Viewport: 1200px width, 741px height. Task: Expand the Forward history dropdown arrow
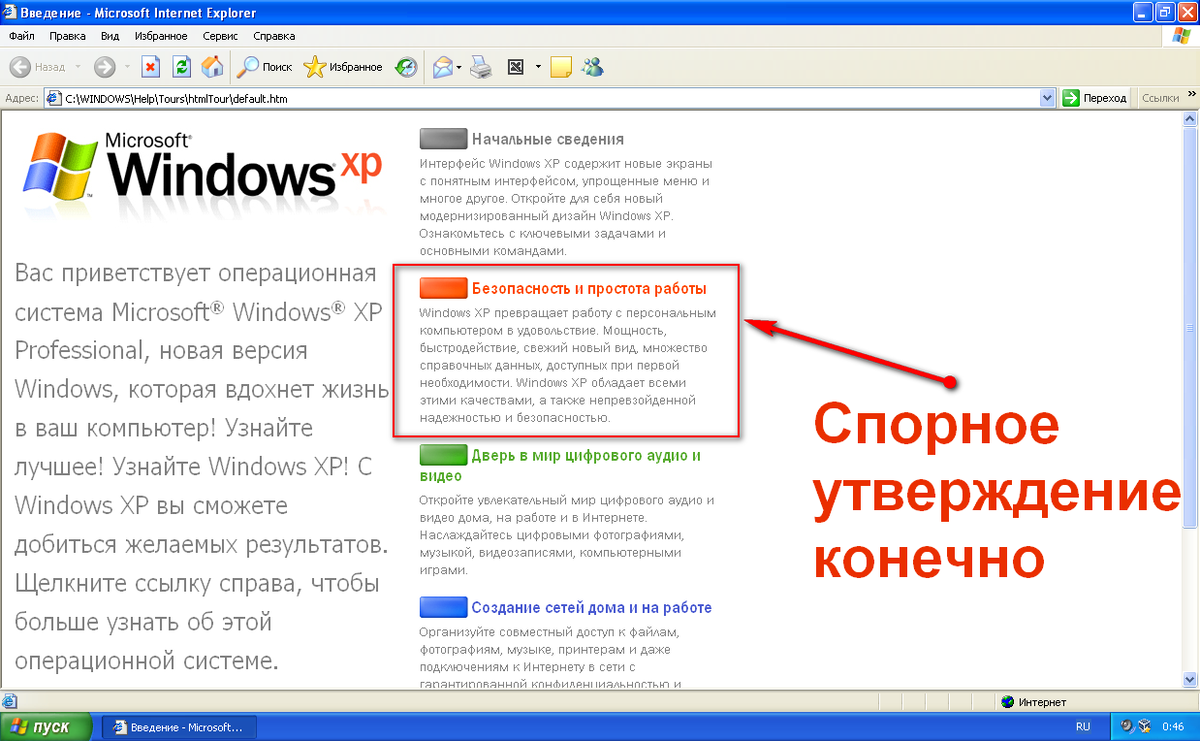click(x=126, y=67)
